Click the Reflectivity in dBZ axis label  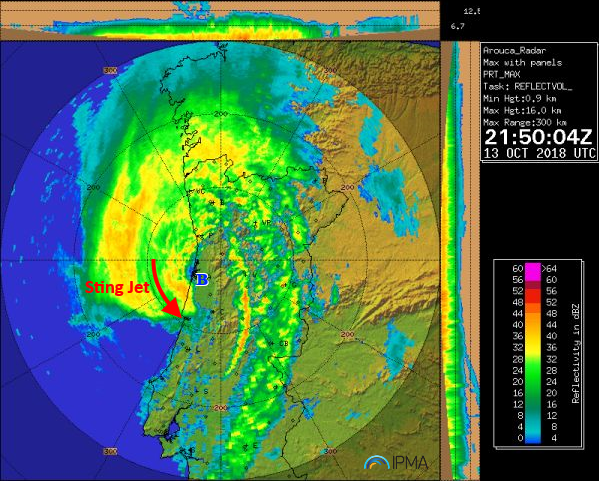576,354
